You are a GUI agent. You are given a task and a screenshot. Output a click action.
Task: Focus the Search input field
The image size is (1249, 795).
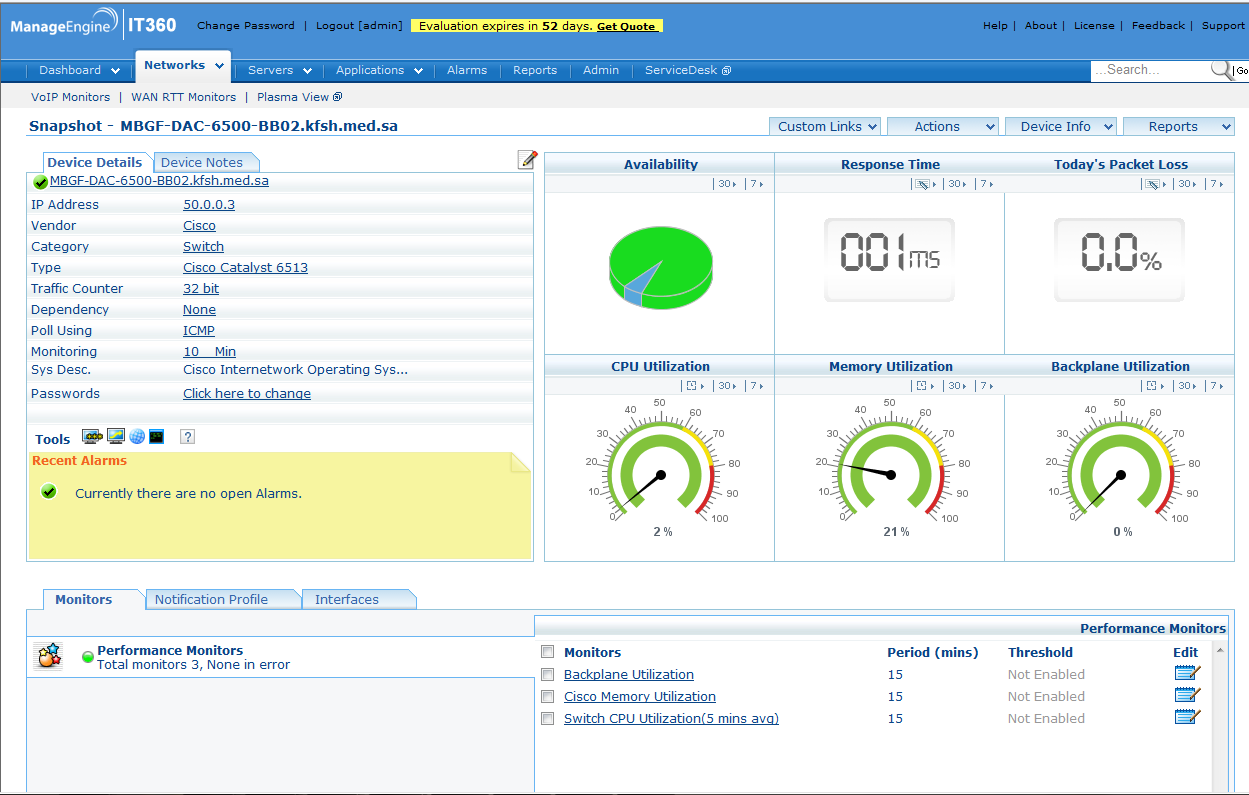(1151, 70)
